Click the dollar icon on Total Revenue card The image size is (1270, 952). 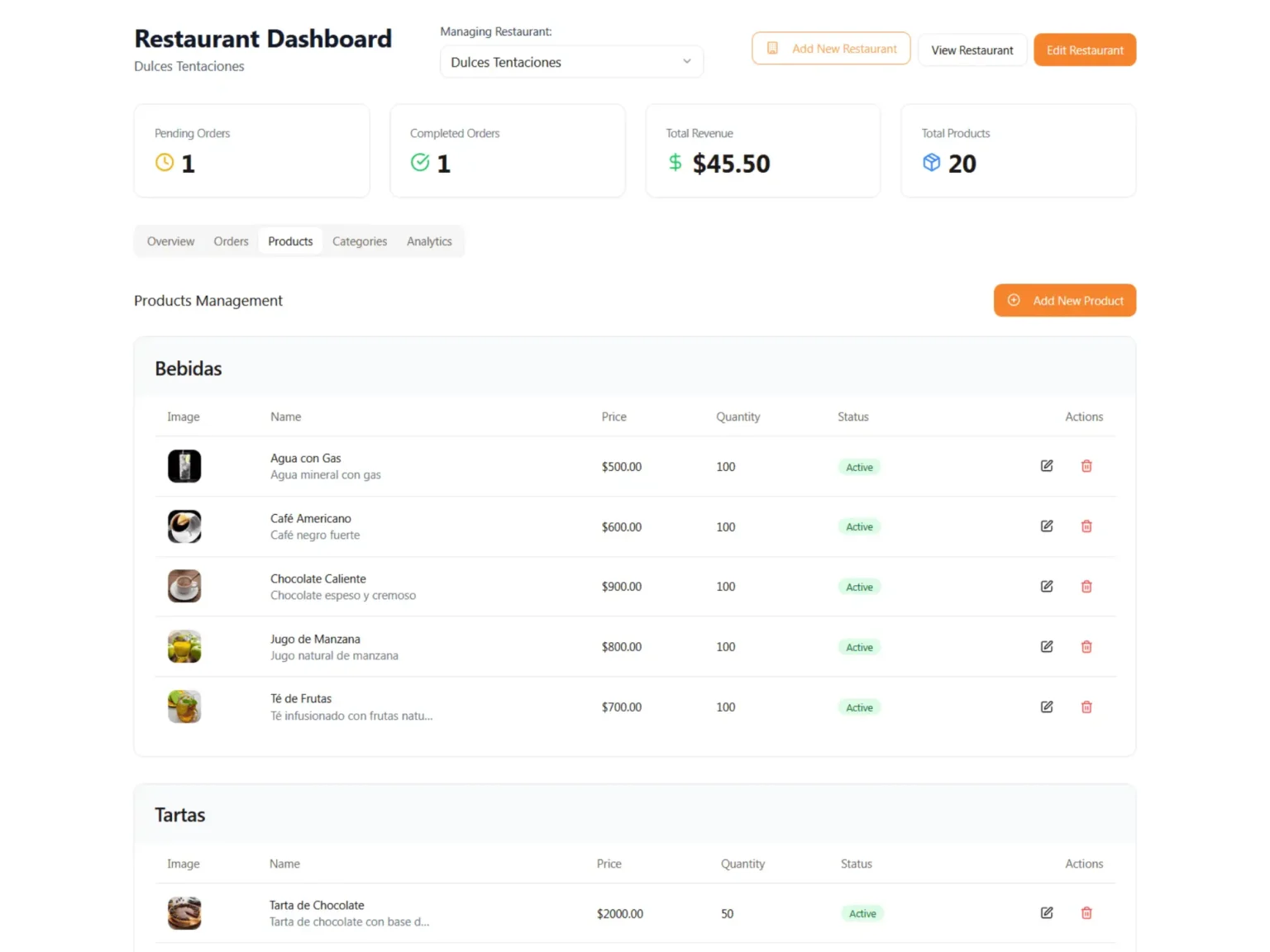click(675, 162)
